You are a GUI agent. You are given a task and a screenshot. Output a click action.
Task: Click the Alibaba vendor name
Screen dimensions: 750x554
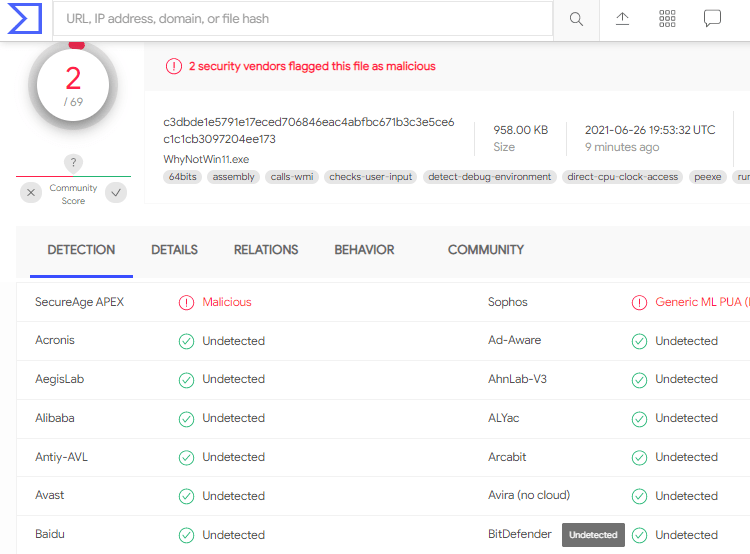click(x=55, y=418)
